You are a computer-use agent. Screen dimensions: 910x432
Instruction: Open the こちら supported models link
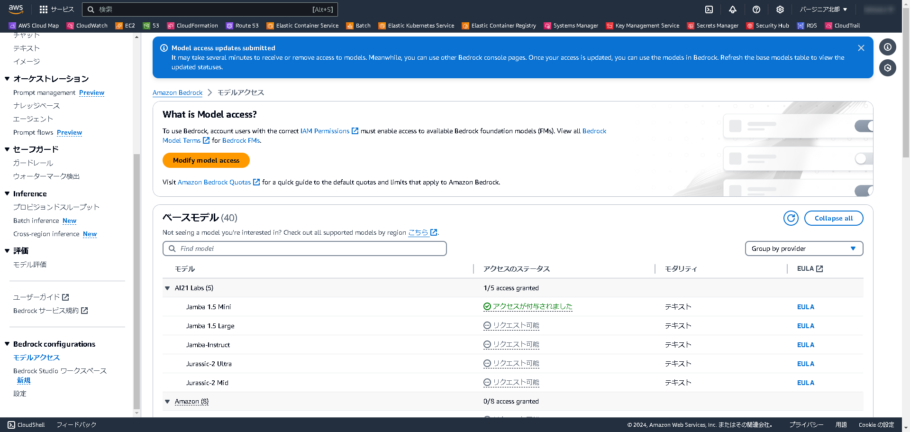[x=422, y=233]
